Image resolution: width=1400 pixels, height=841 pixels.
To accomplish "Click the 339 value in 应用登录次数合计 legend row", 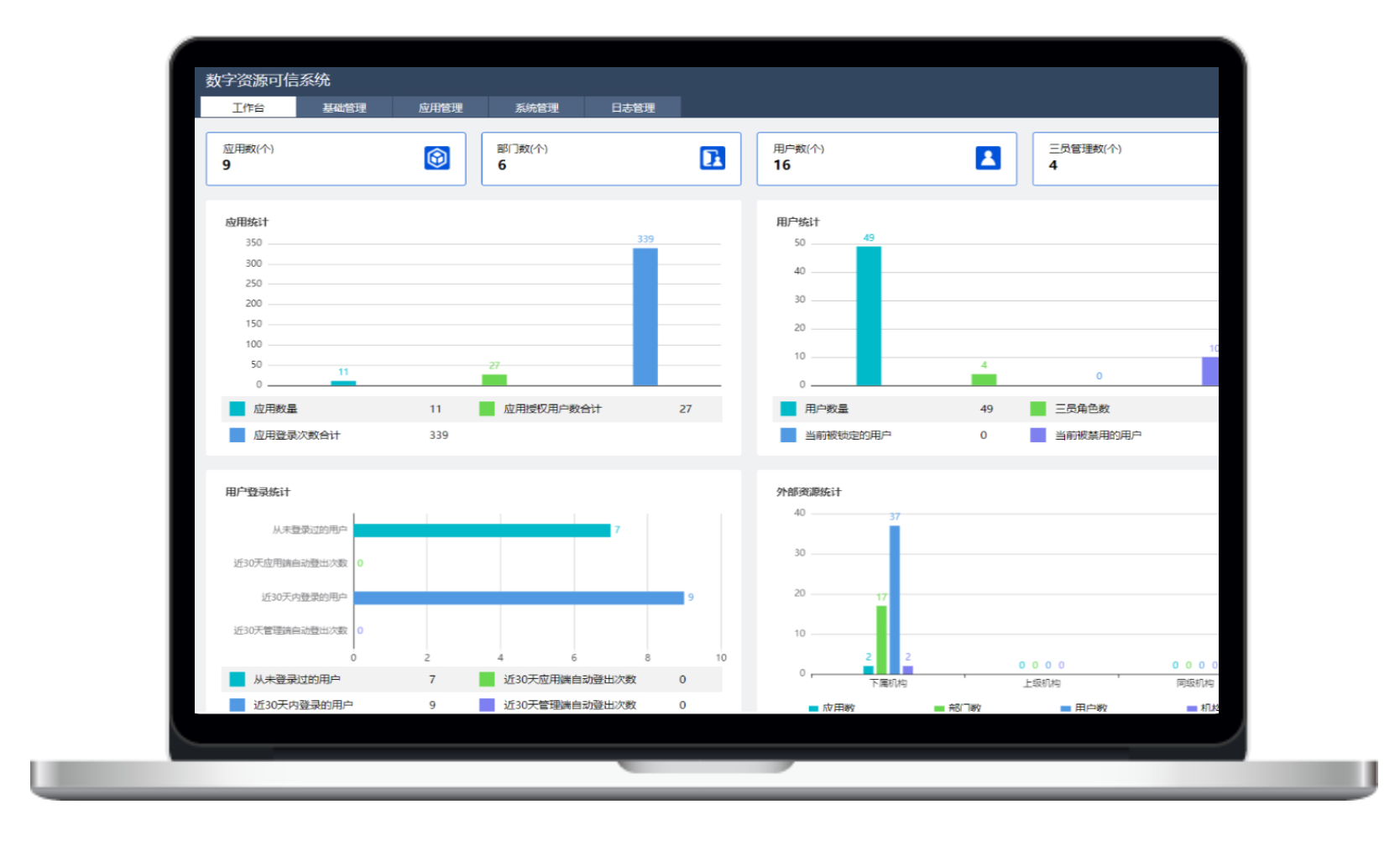I will [x=439, y=435].
